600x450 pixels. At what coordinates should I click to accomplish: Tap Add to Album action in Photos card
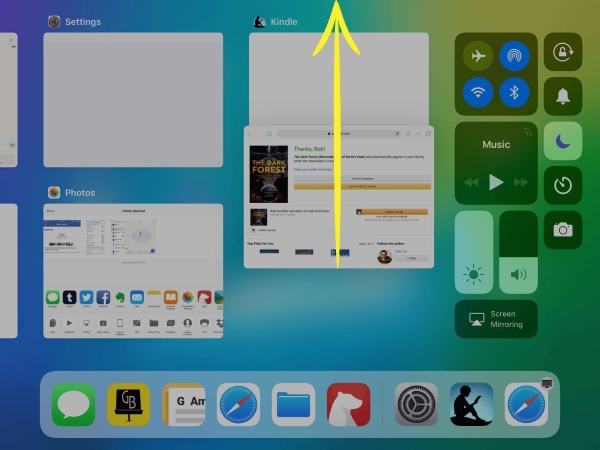(103, 323)
